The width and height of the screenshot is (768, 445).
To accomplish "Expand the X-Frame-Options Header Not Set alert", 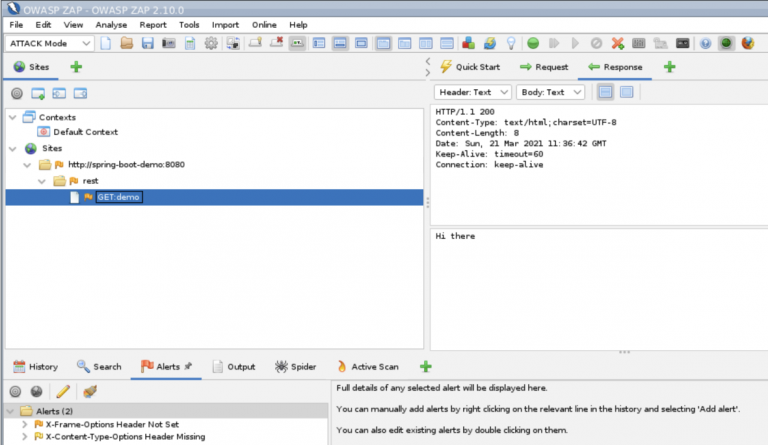I will [25, 424].
